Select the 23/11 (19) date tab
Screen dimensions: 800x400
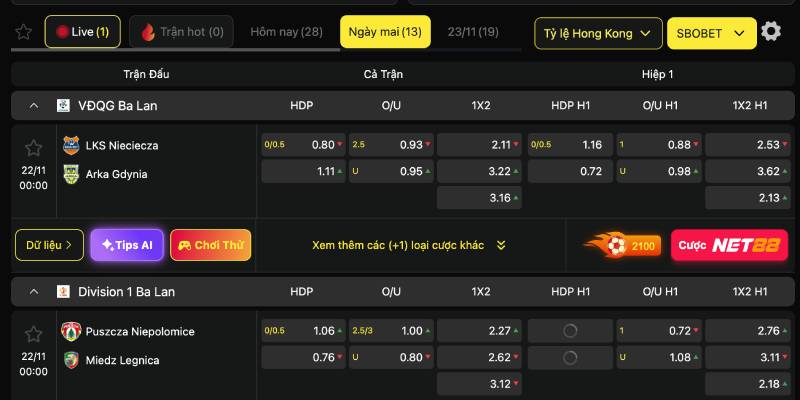click(x=473, y=32)
